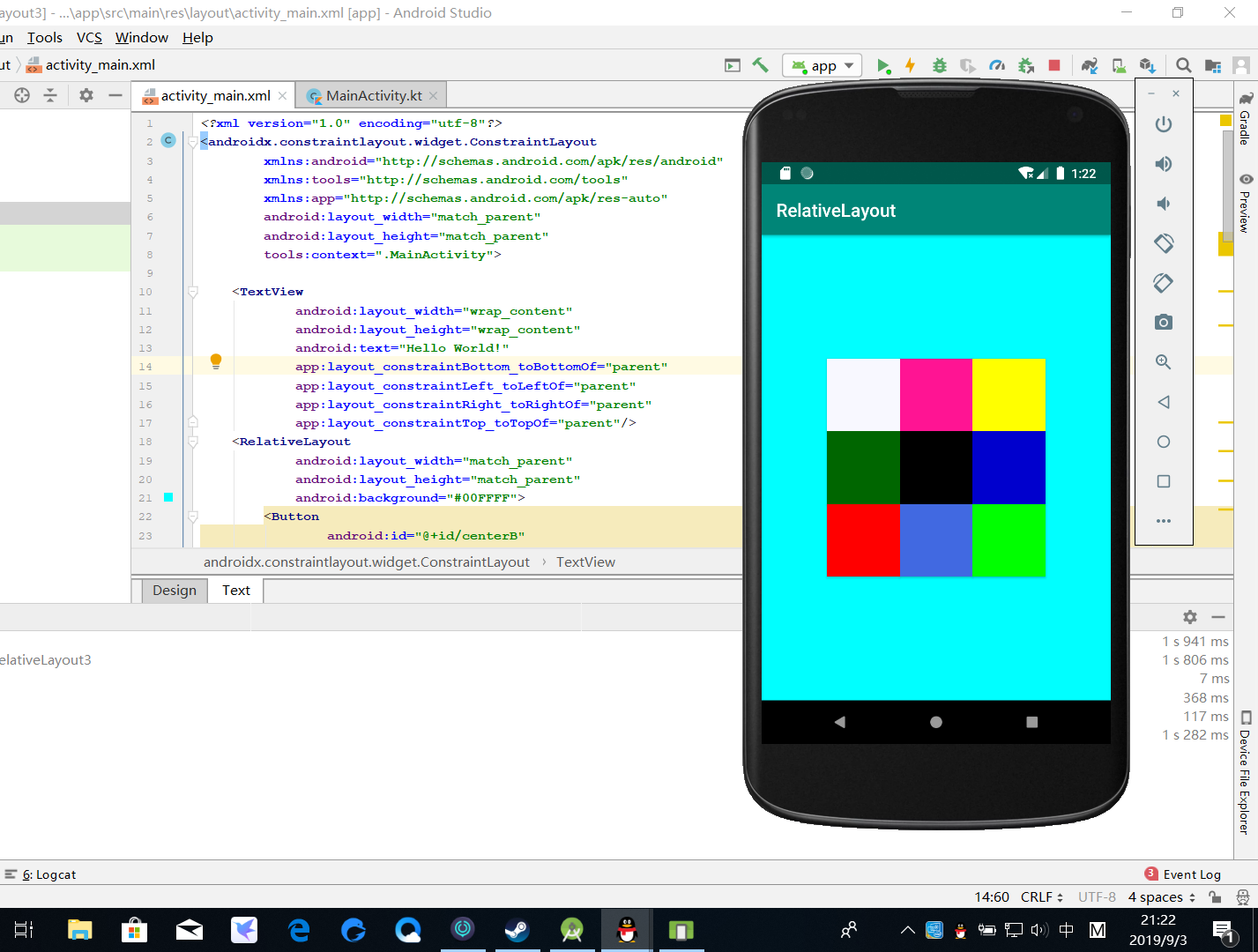The height and width of the screenshot is (952, 1258).
Task: Click the Apply Changes lightning icon
Action: (x=911, y=65)
